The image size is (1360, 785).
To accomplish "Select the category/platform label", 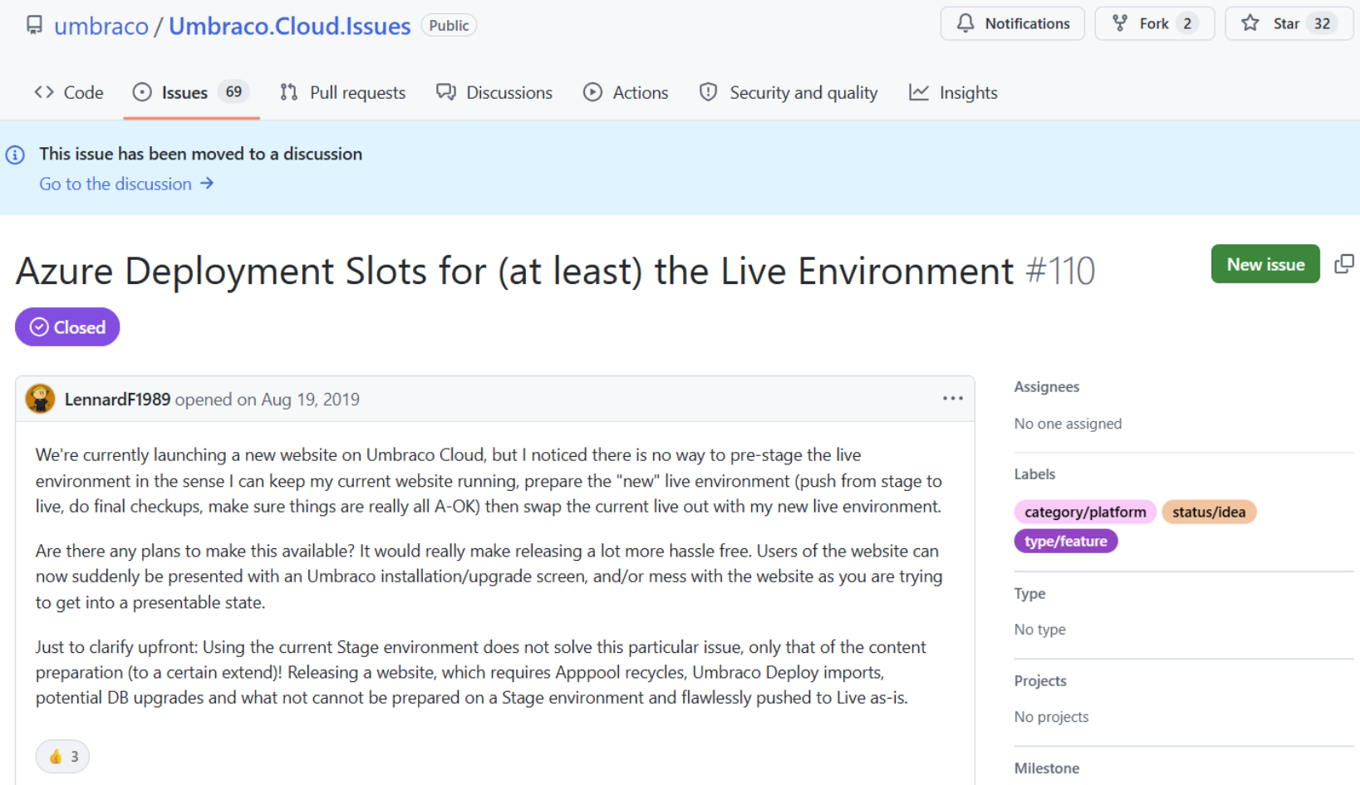I will (1085, 512).
